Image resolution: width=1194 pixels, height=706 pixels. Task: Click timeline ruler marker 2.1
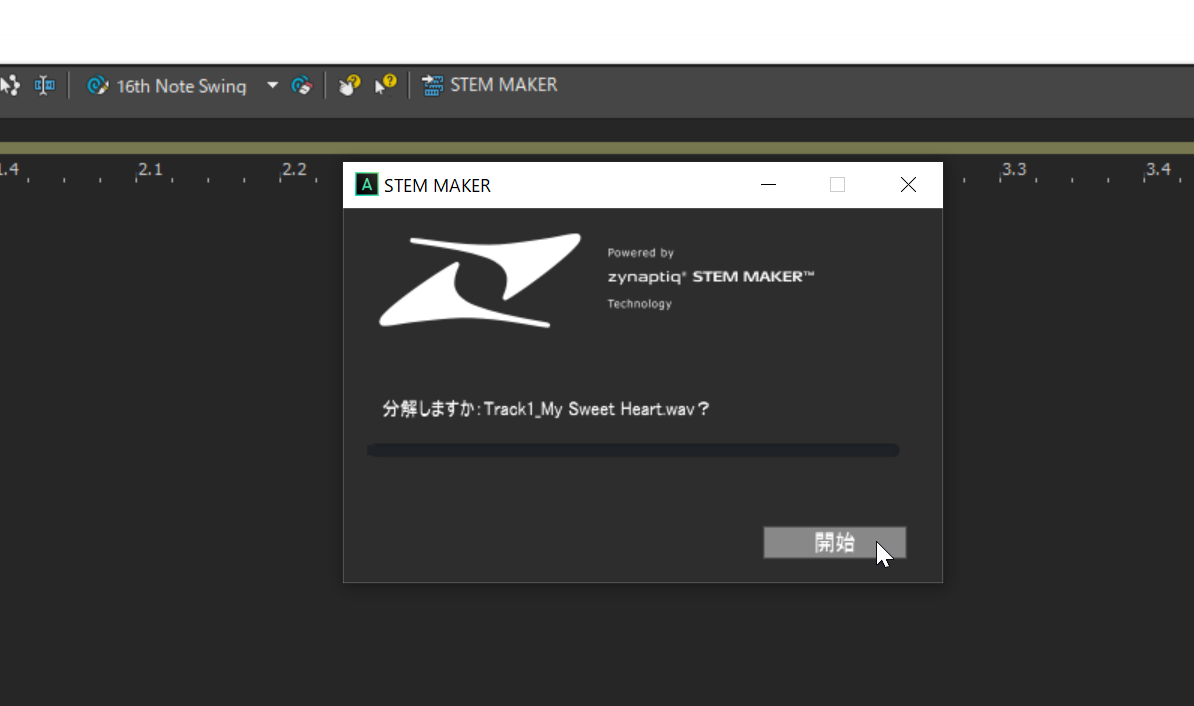point(150,169)
